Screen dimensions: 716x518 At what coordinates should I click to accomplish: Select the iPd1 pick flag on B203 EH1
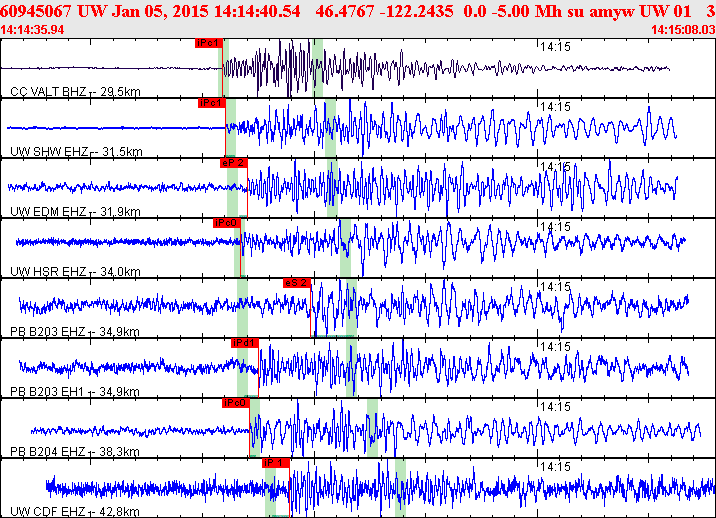click(245, 343)
